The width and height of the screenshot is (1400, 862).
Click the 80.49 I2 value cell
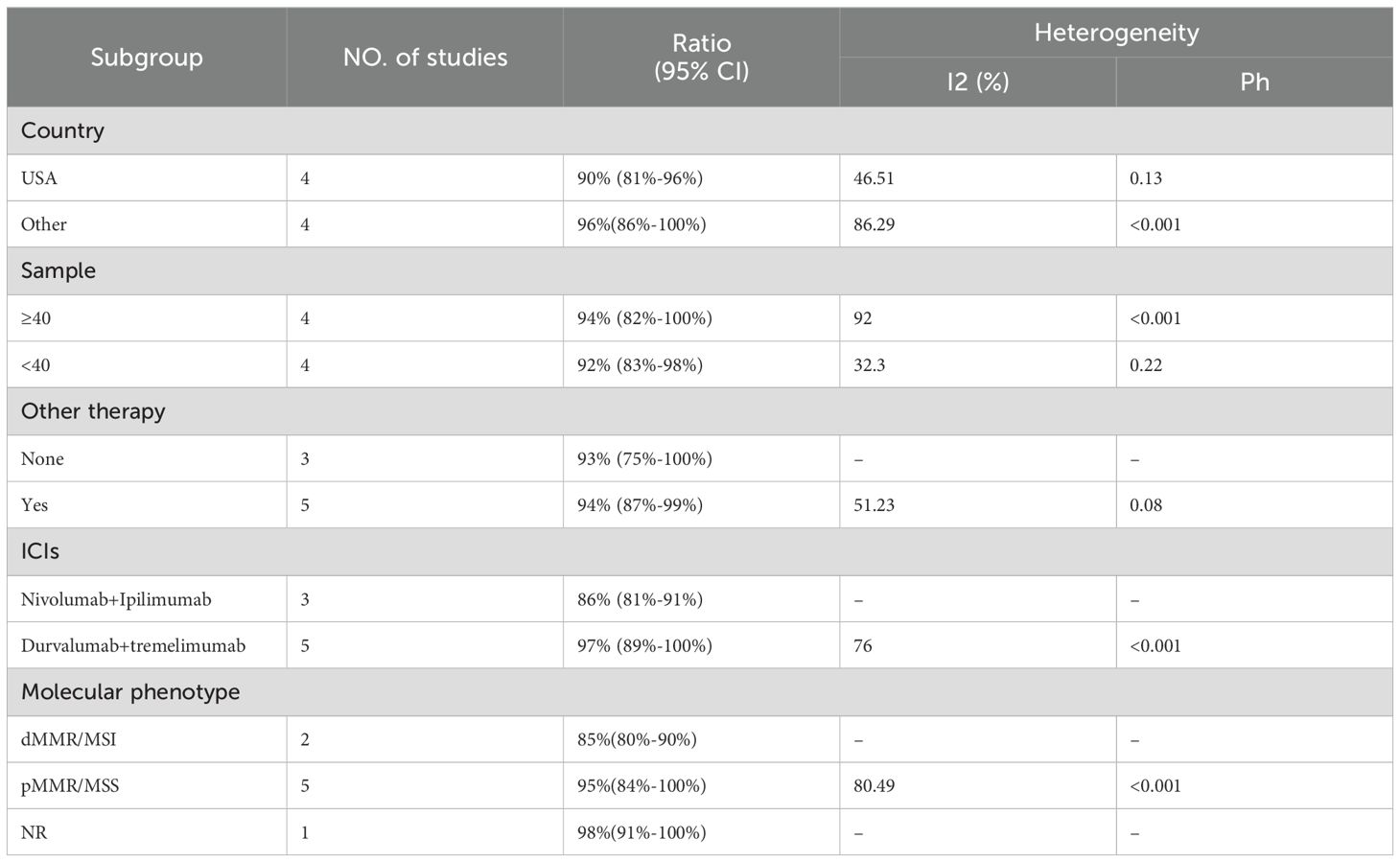(978, 785)
